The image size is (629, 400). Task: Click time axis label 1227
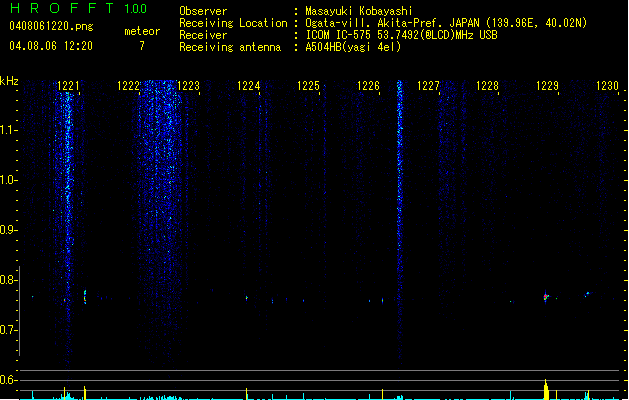click(x=428, y=86)
